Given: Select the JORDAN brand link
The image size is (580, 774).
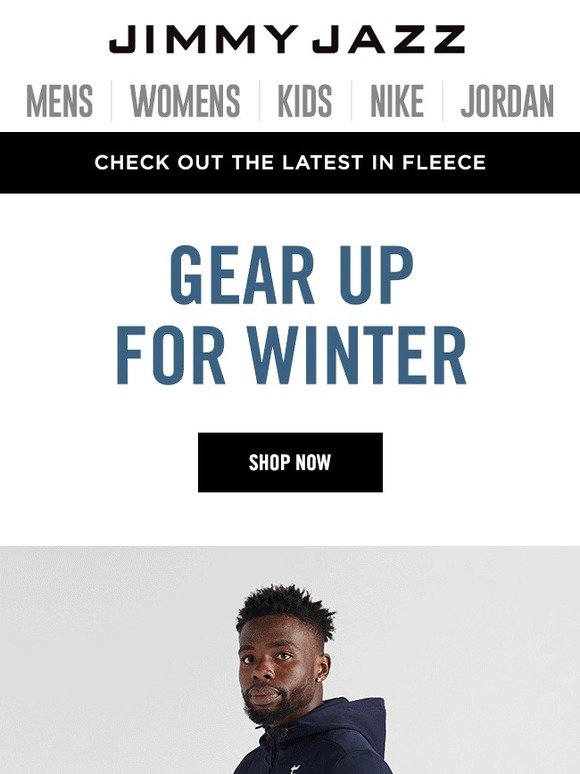Looking at the screenshot, I should pyautogui.click(x=507, y=101).
